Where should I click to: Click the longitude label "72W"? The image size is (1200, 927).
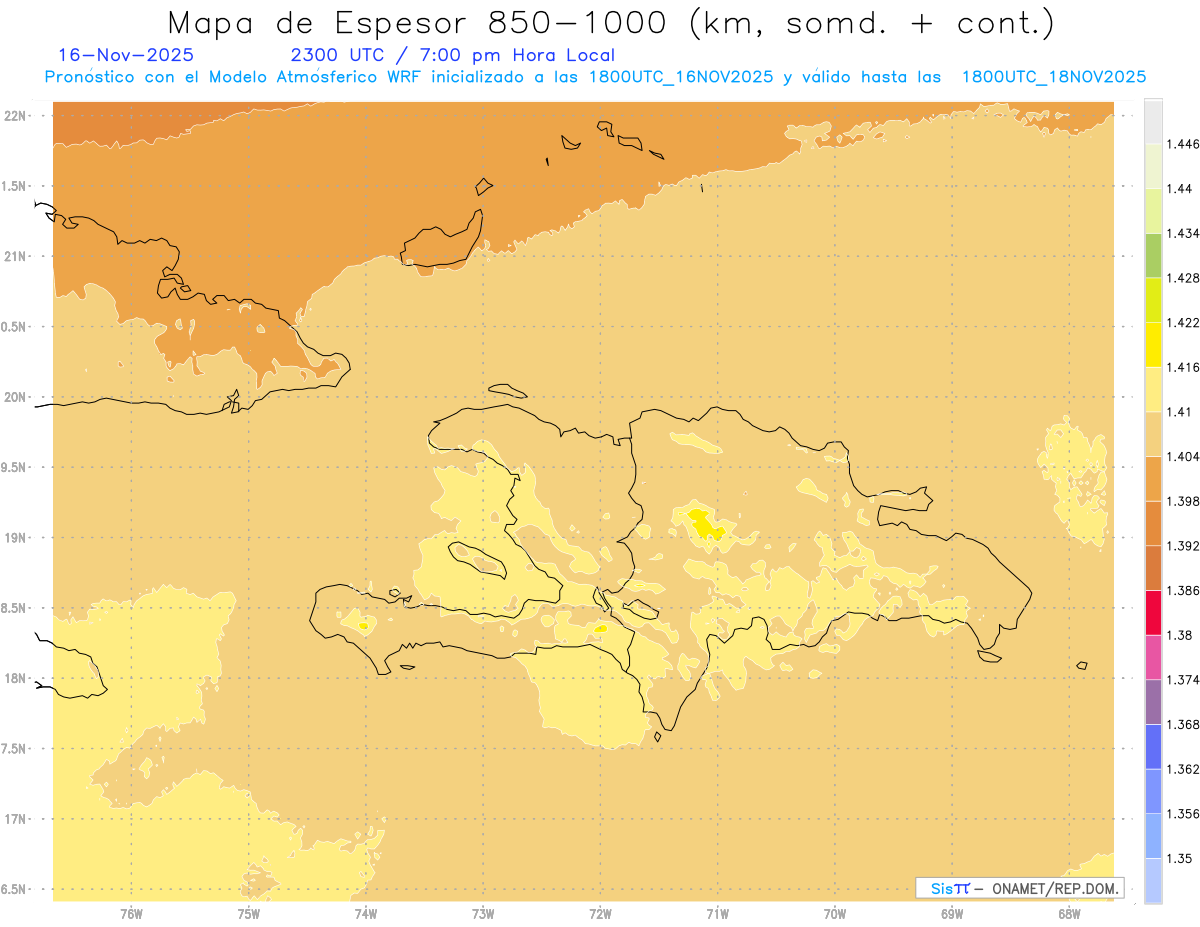(600, 914)
